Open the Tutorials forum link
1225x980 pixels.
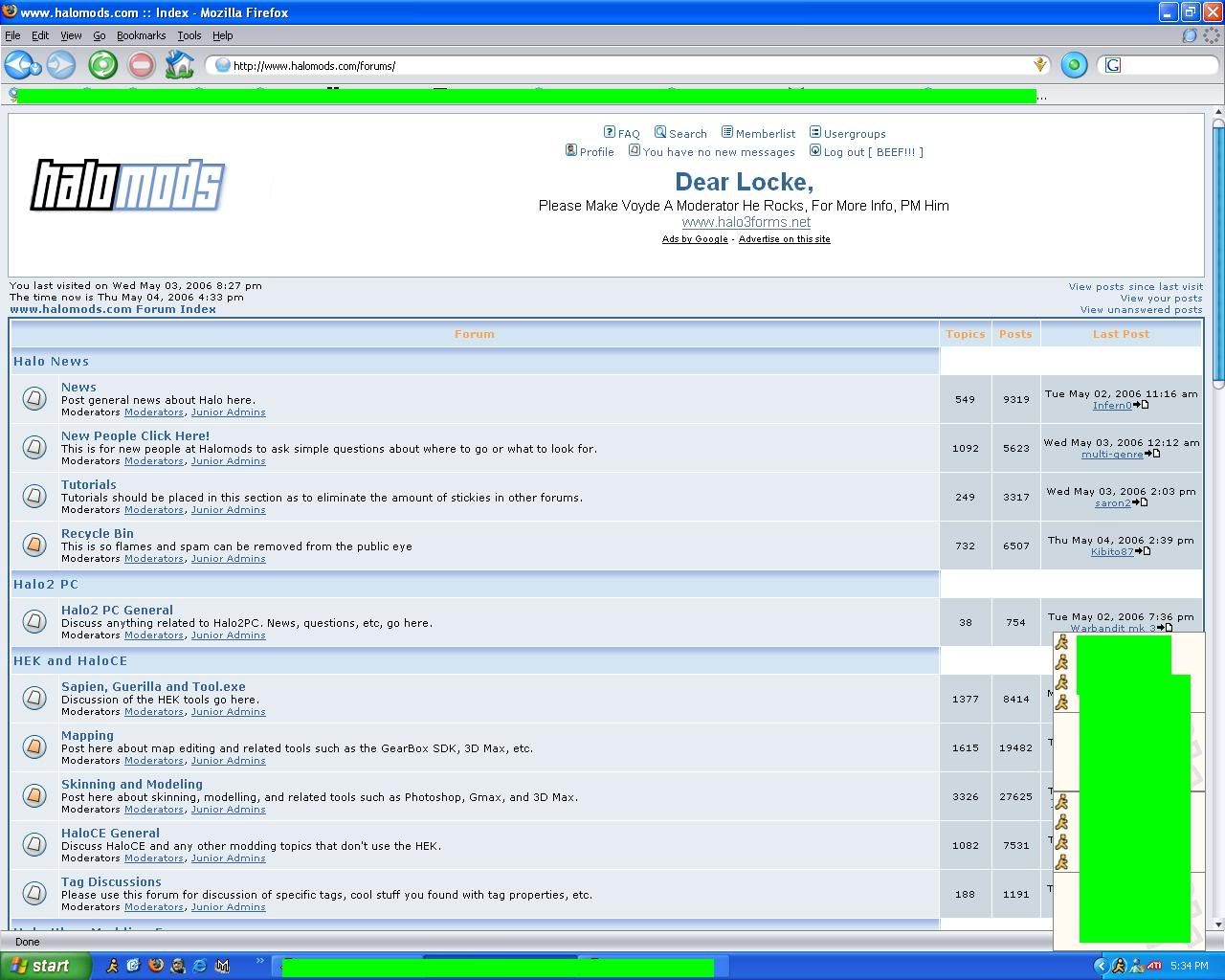(x=88, y=484)
